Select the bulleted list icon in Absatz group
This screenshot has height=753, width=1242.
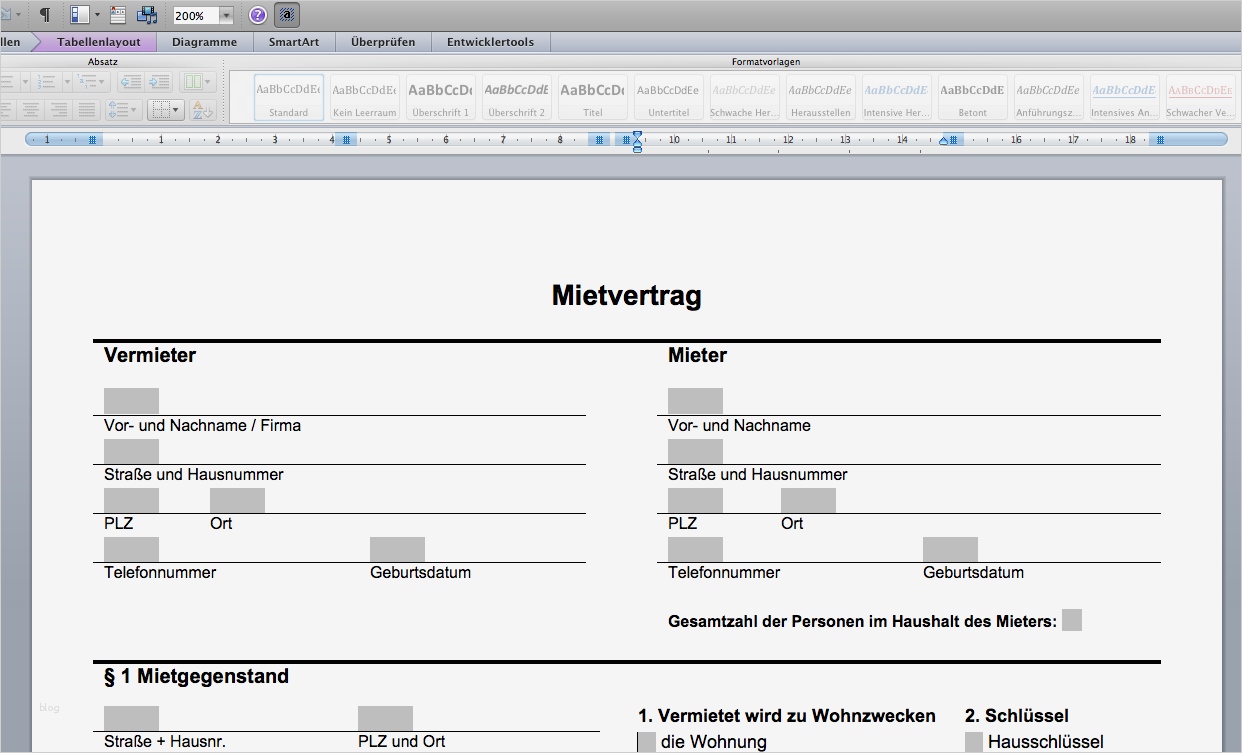point(7,81)
